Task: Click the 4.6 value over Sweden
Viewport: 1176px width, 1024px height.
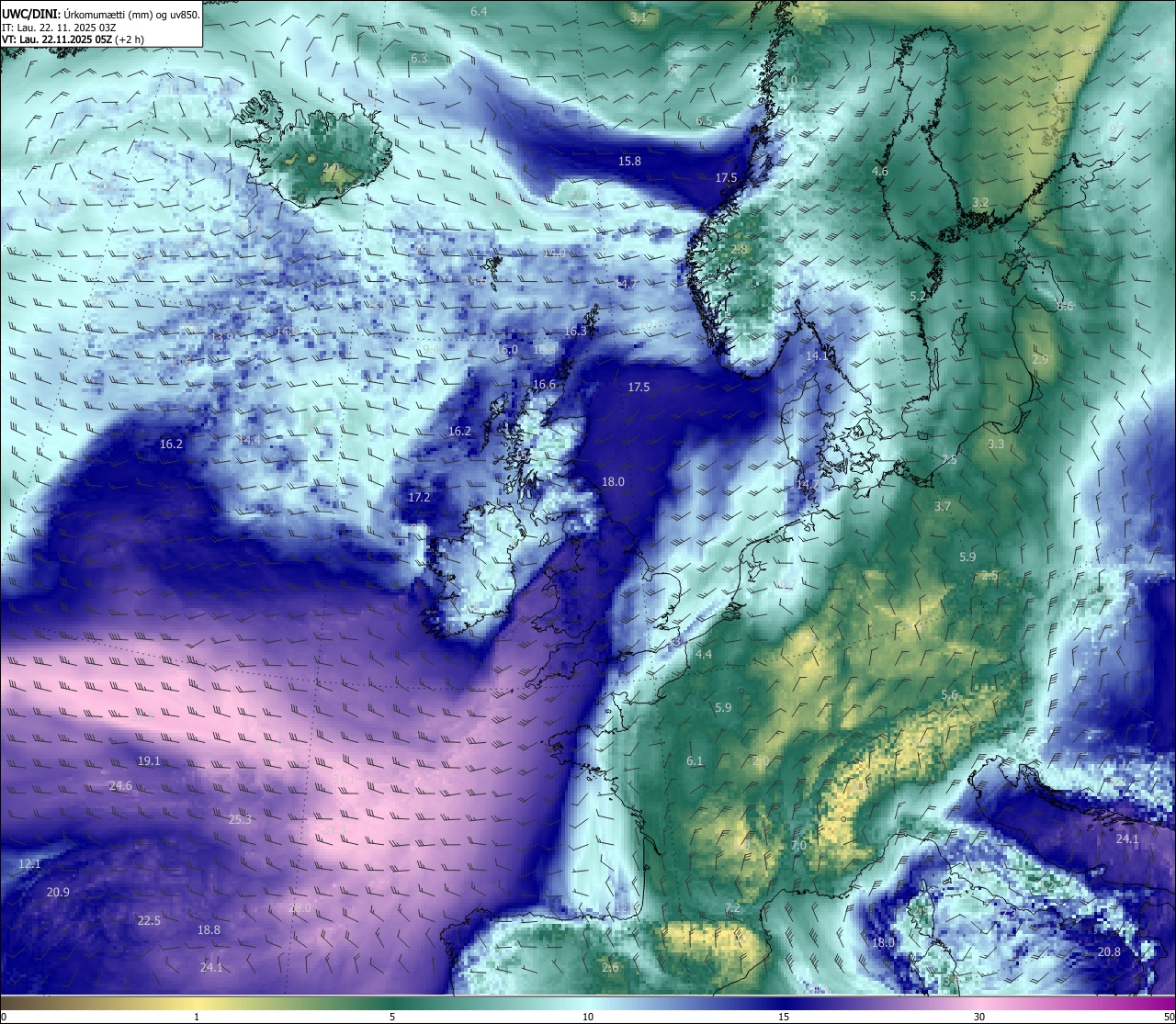Action: tap(880, 171)
